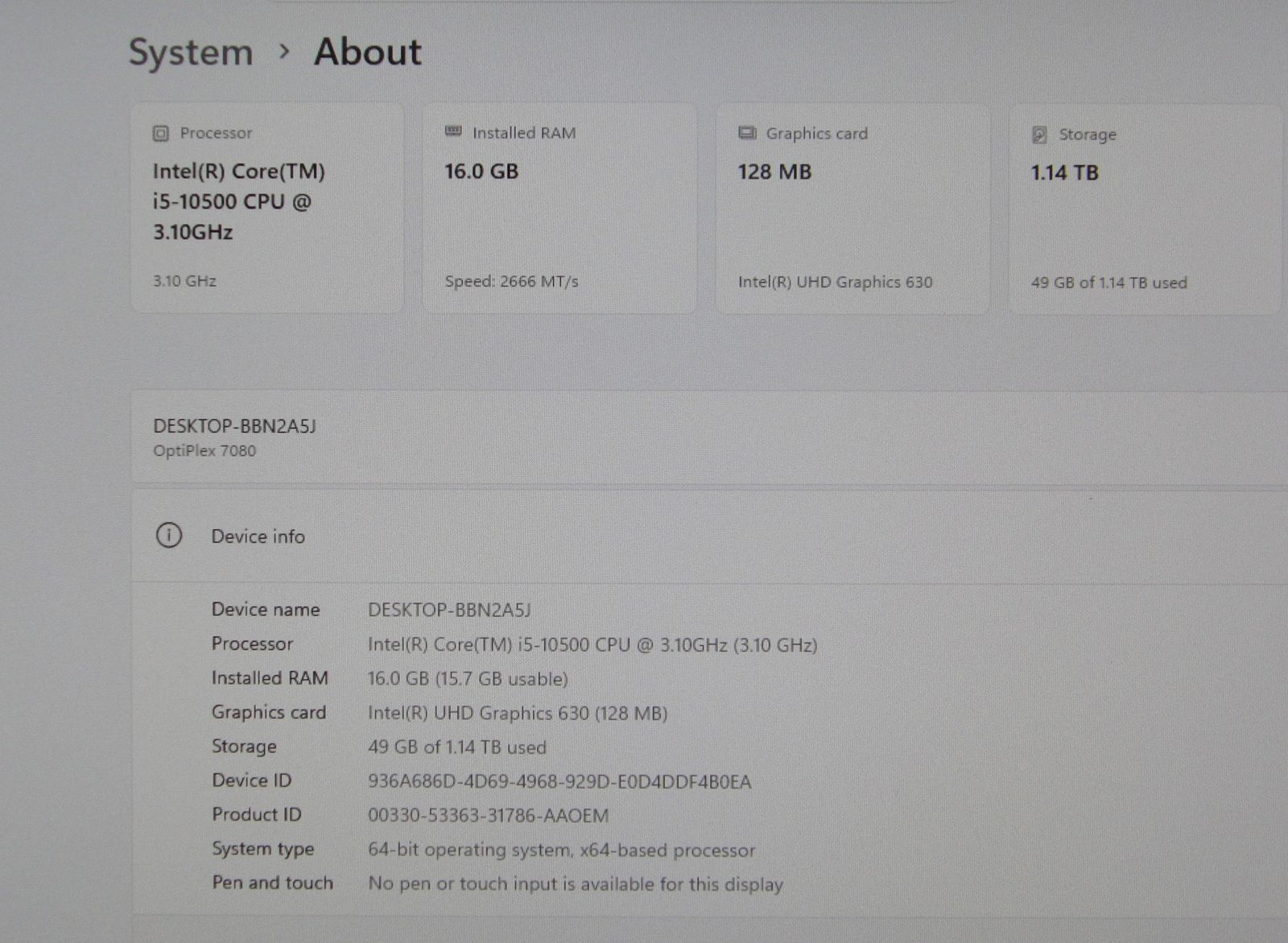Select the Device name value in Device info
The width and height of the screenshot is (1288, 943).
click(449, 610)
